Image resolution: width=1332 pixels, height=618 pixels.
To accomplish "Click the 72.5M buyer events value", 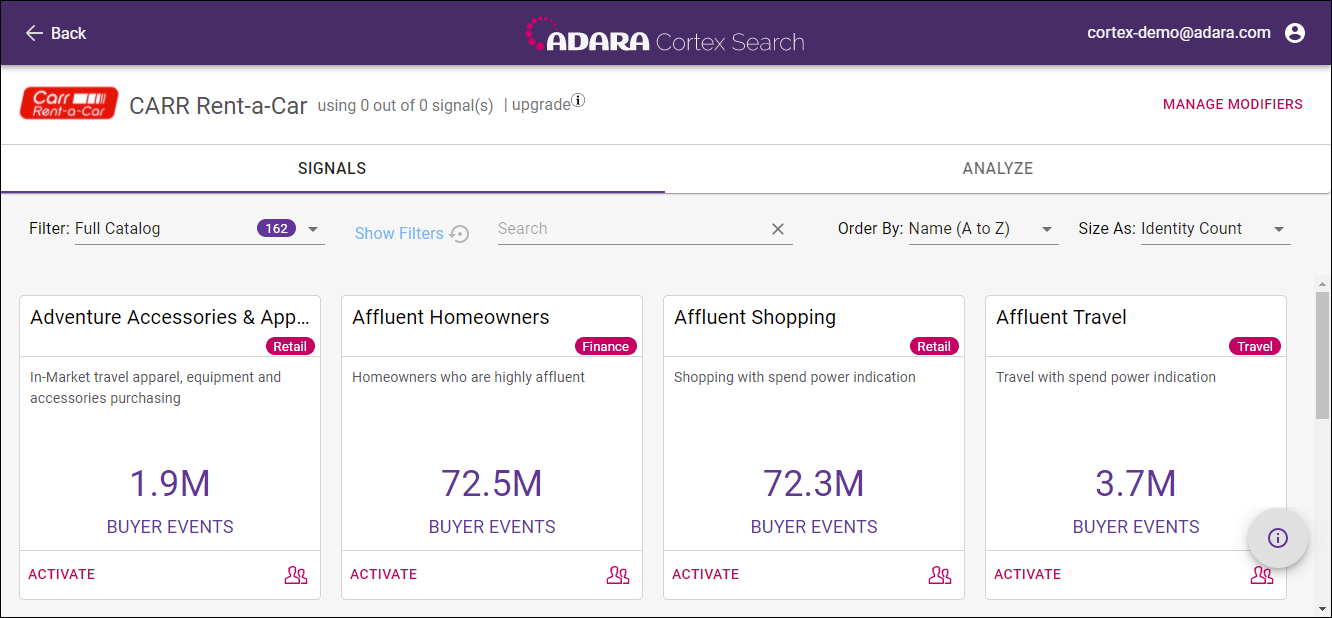I will [x=492, y=484].
